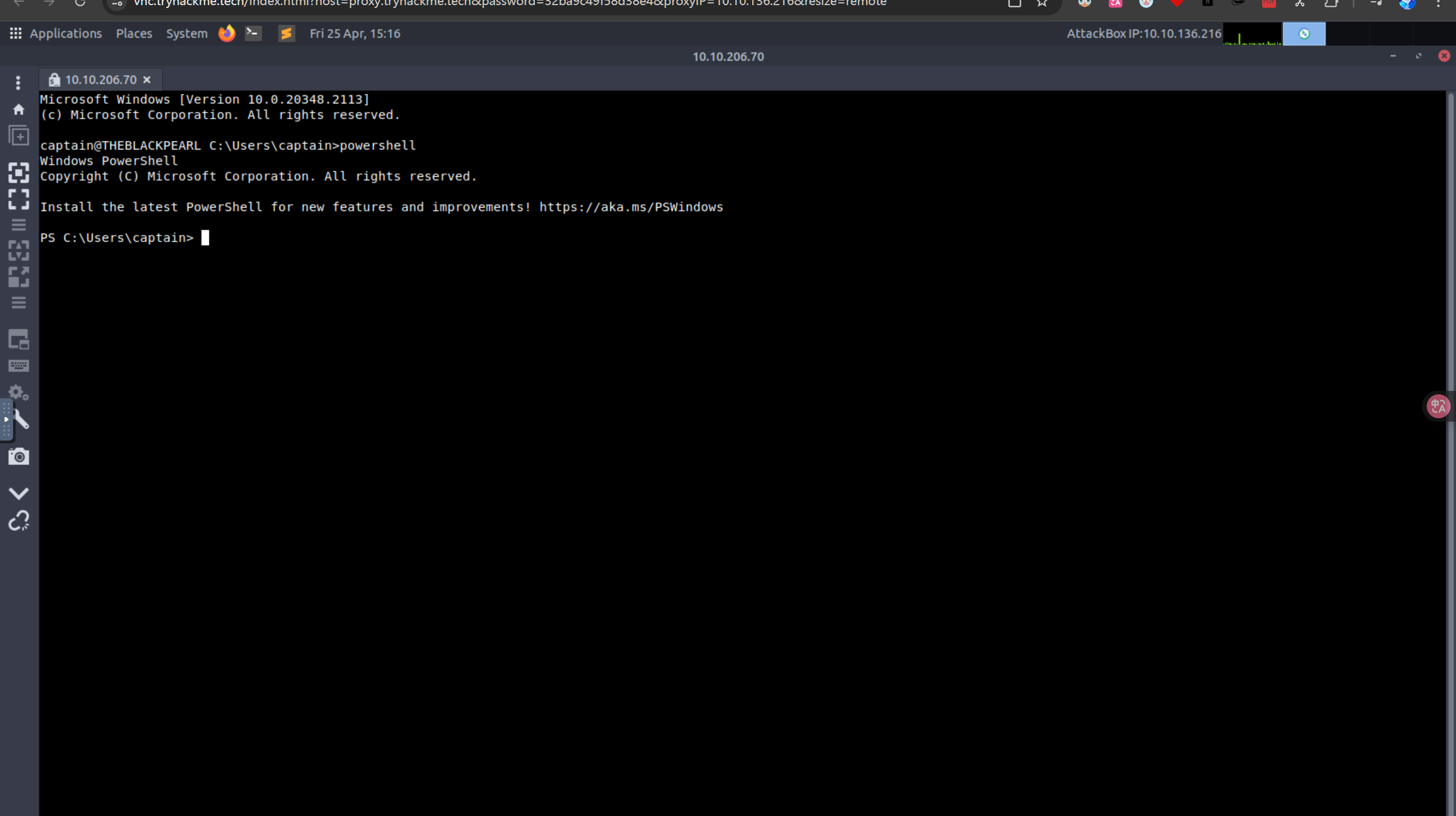Open the Places menu
1456x816 pixels.
[x=134, y=34]
